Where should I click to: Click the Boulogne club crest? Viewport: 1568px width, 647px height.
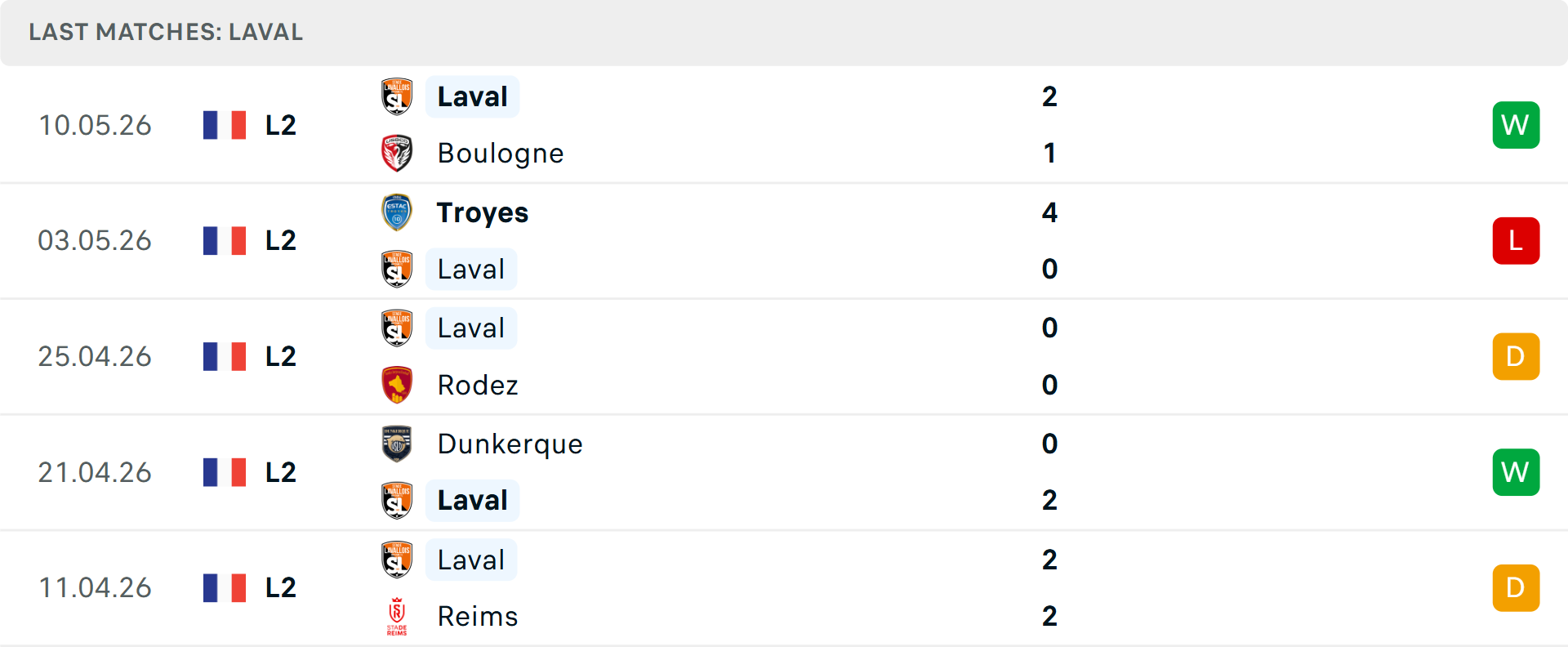tap(397, 154)
